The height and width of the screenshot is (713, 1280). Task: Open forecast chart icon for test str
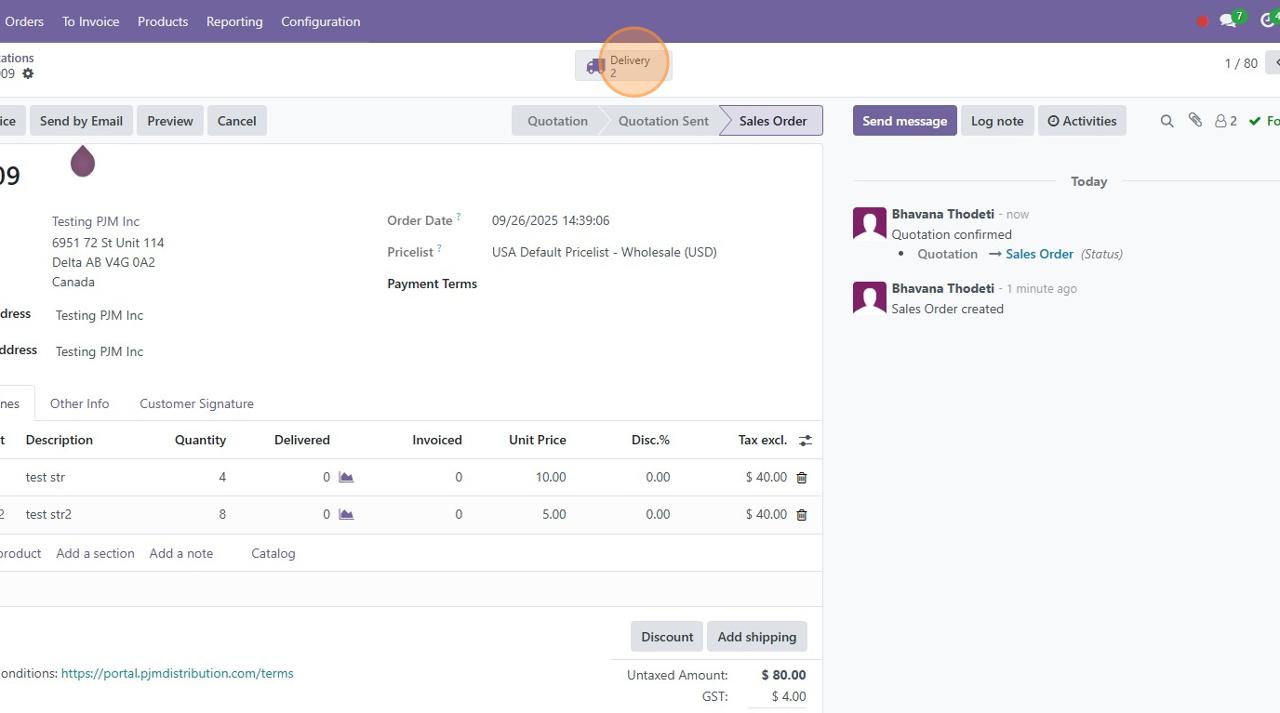(x=346, y=478)
